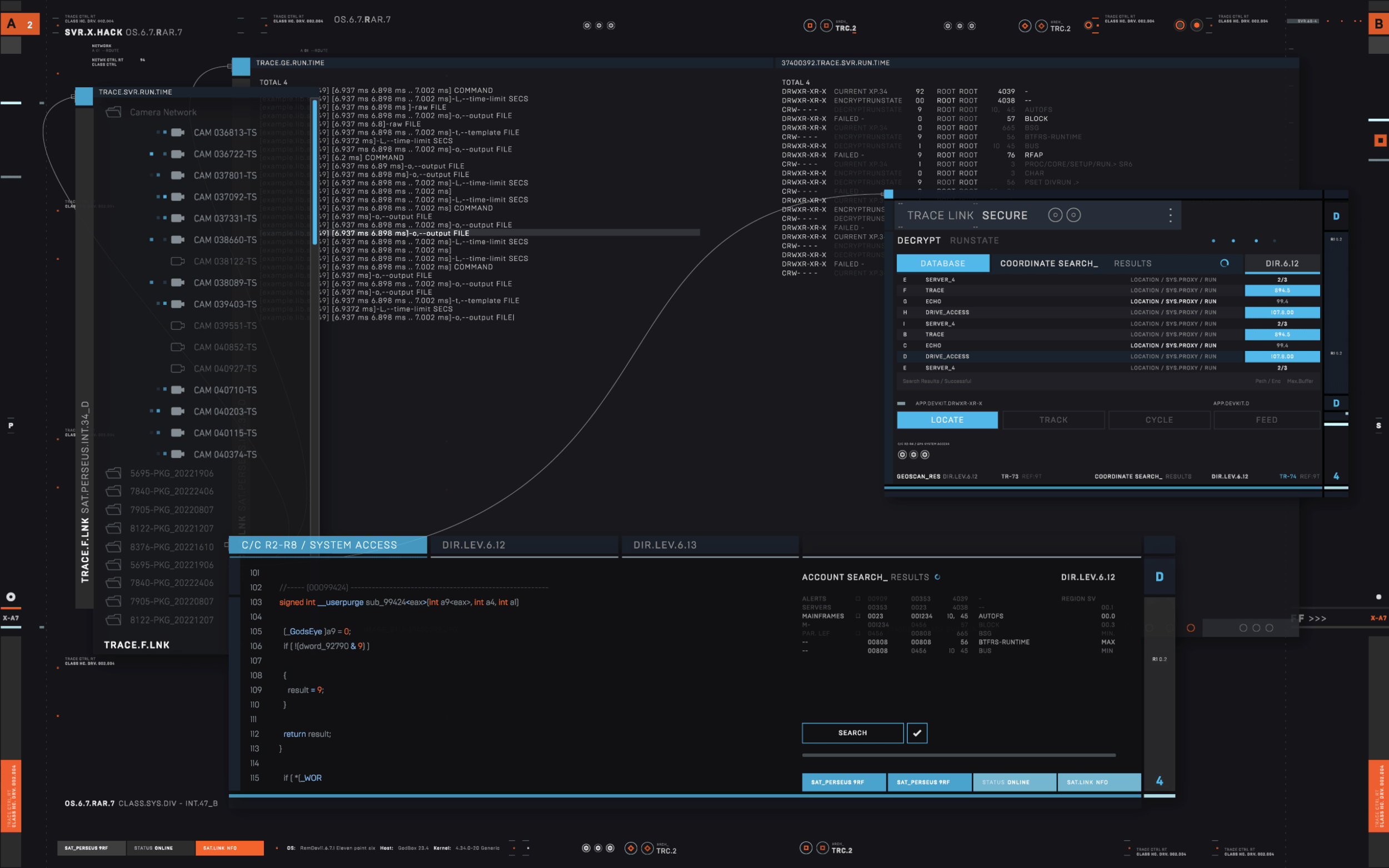1389x868 pixels.
Task: Click the refresh spinner beside RESULTS tab
Action: 1224,263
